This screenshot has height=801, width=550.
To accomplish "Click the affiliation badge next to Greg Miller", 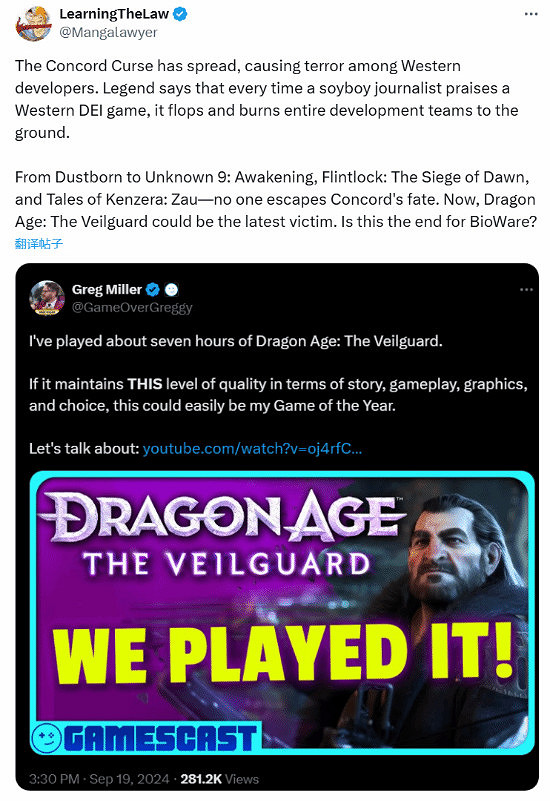I will 172,290.
